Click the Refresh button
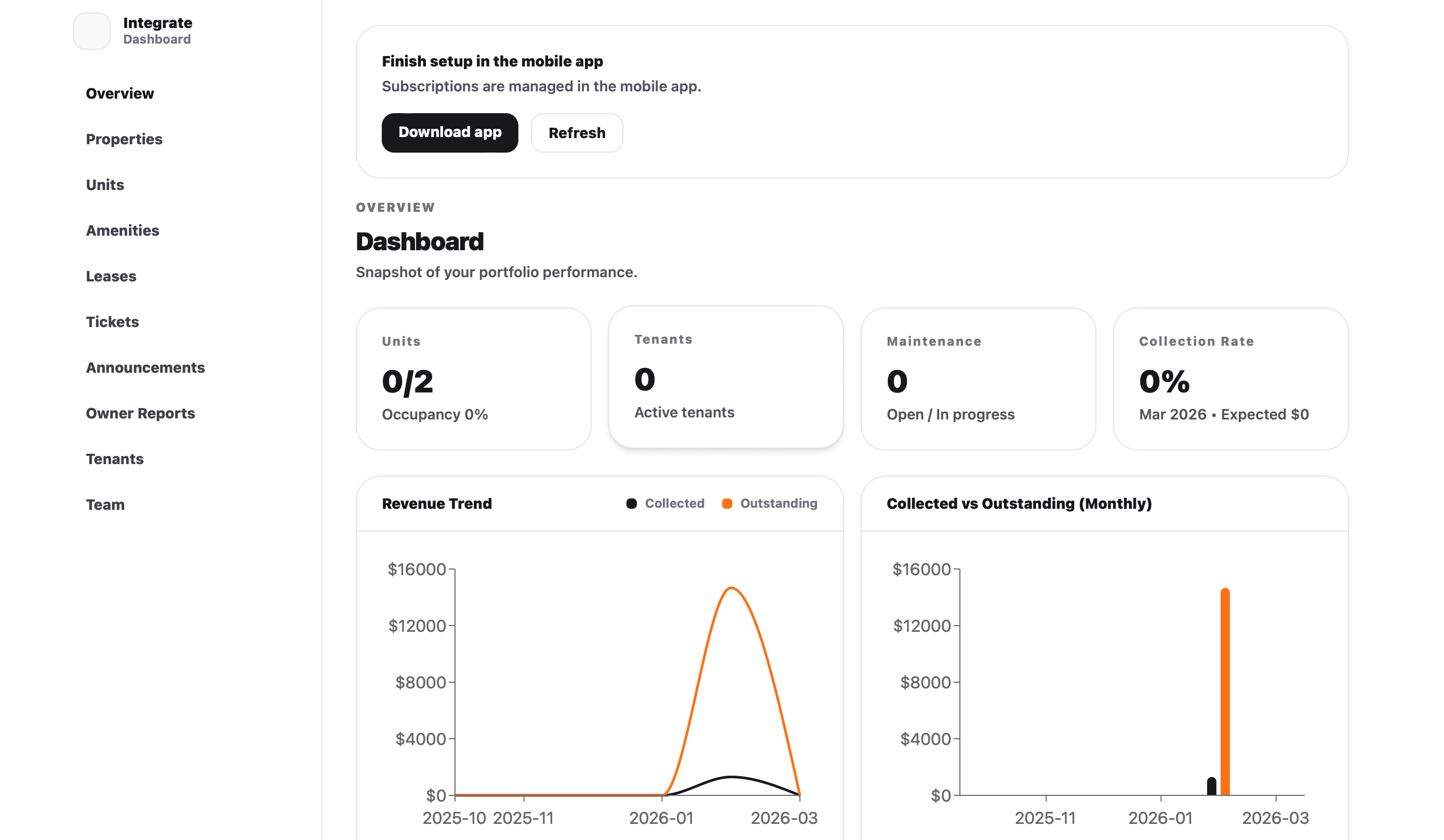 pyautogui.click(x=577, y=132)
